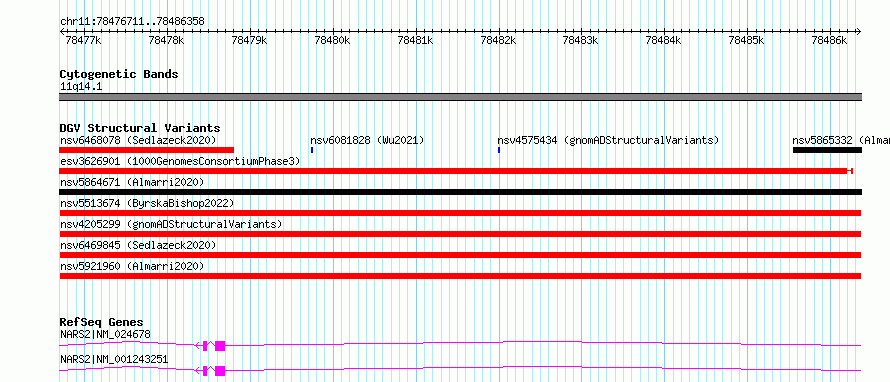Click the red nsv5513674 variant bar
The width and height of the screenshot is (890, 382).
pyautogui.click(x=460, y=213)
